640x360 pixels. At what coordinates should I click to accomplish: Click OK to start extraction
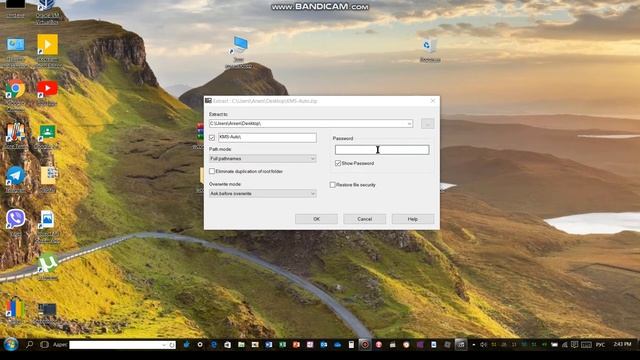point(316,219)
